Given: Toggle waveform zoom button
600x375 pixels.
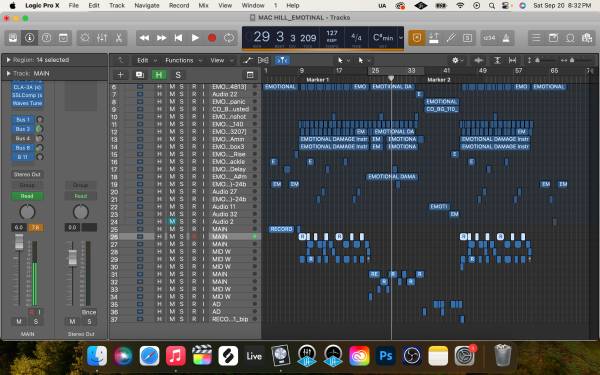Looking at the screenshot, I should pos(478,60).
